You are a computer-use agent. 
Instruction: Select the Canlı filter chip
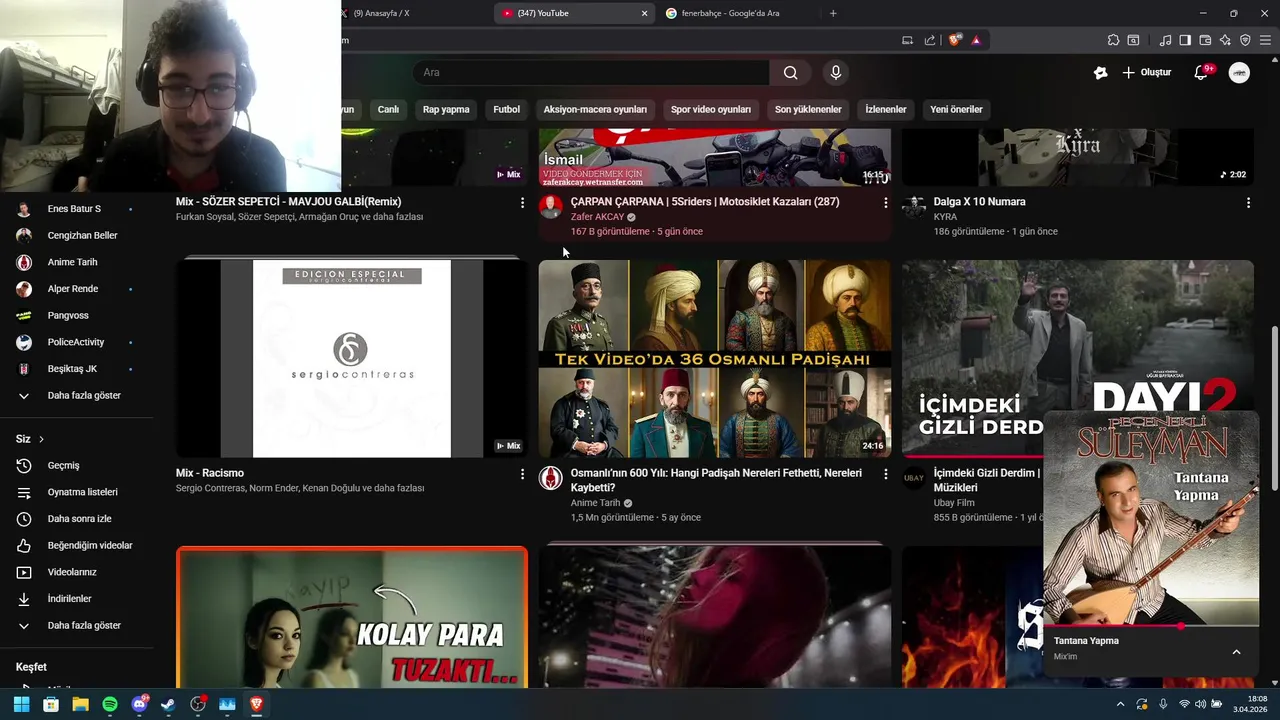point(388,109)
